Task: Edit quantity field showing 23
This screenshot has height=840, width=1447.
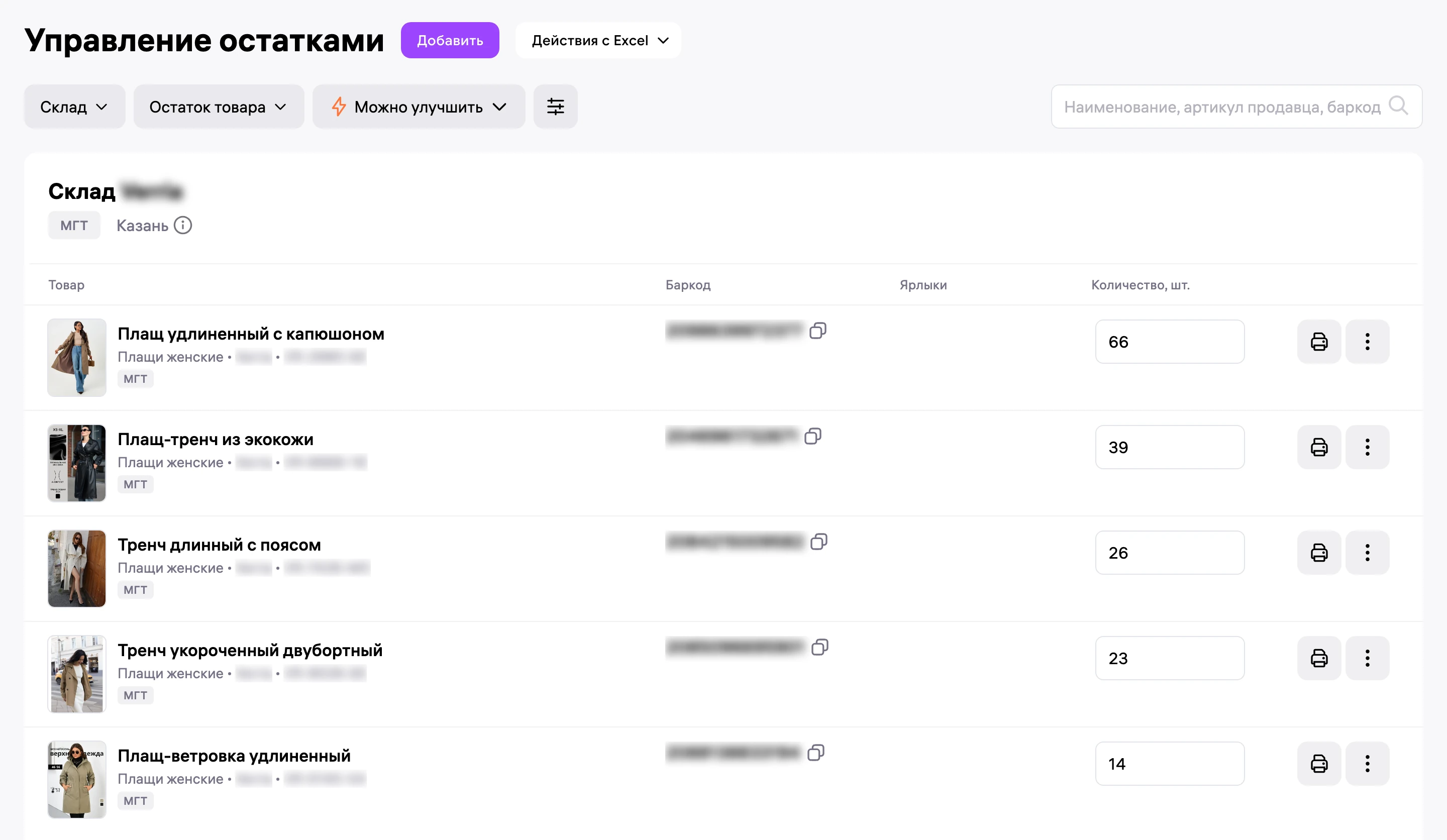Action: 1170,658
